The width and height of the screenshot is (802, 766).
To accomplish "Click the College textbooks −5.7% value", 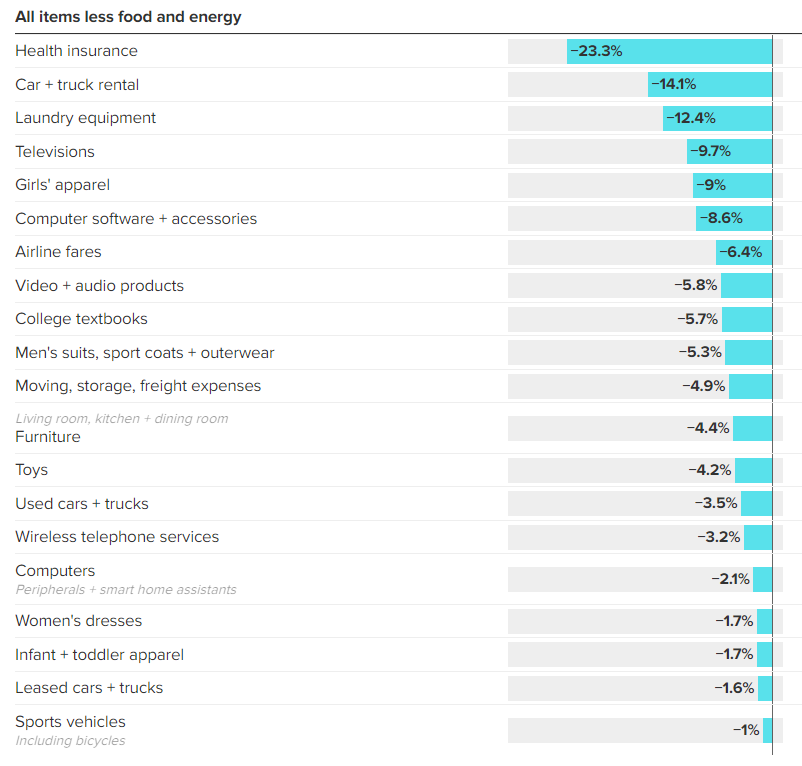I will coord(697,319).
